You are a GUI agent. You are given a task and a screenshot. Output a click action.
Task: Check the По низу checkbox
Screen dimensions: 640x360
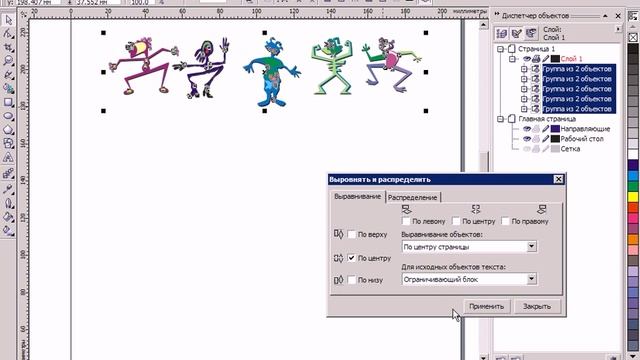351,280
